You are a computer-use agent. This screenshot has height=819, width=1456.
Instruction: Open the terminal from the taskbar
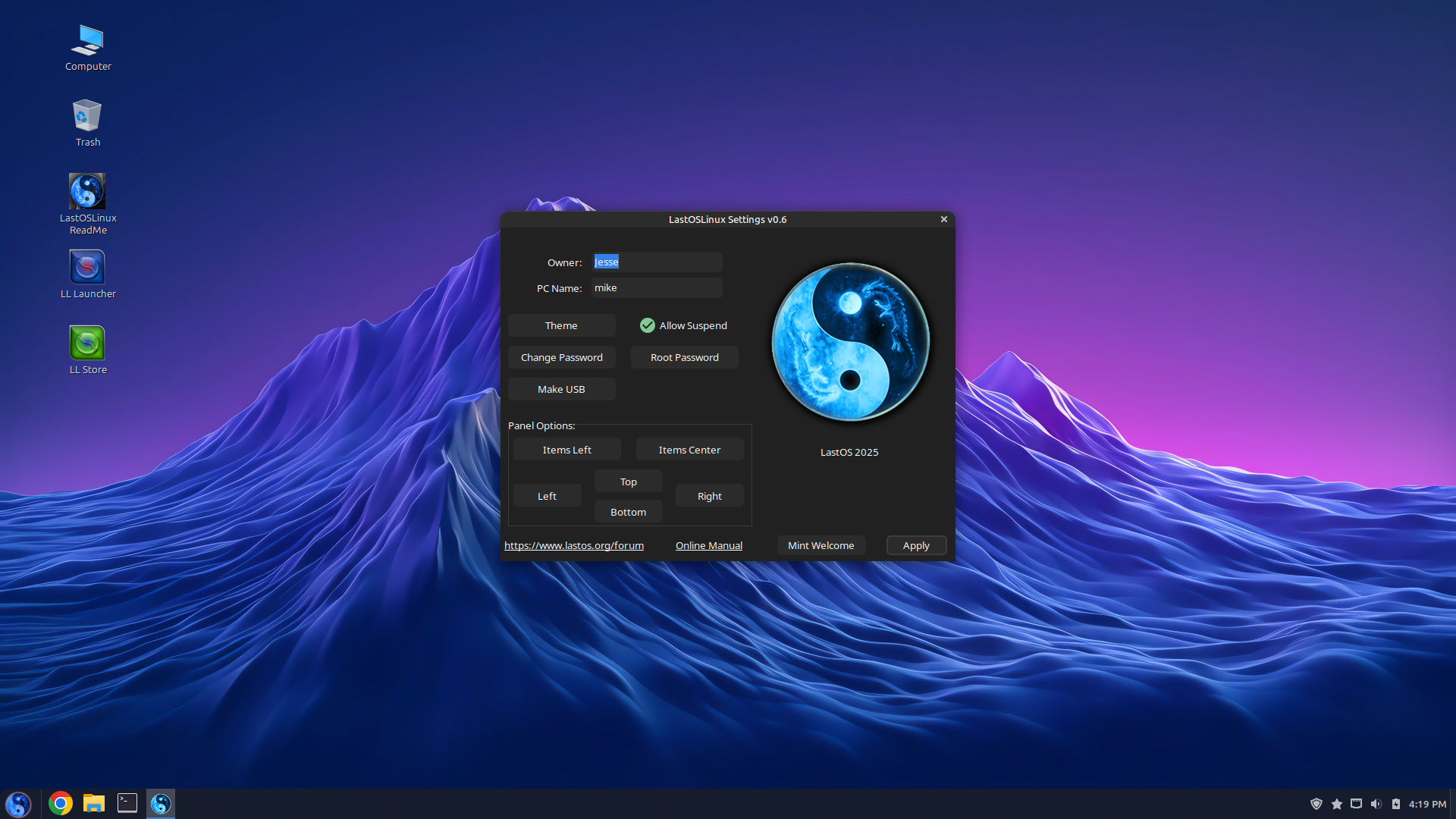[127, 803]
